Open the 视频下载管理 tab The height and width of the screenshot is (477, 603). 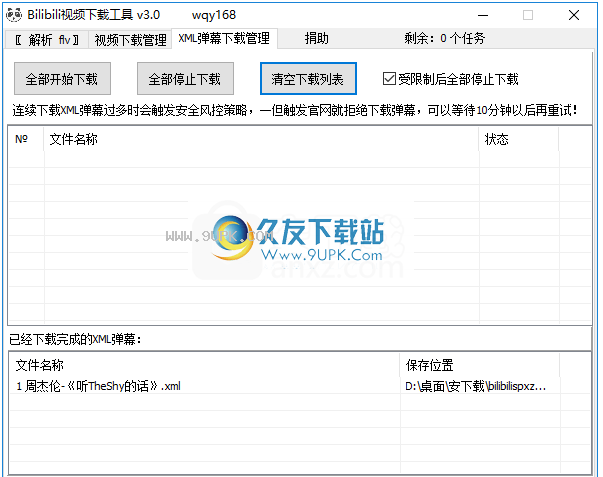click(x=130, y=40)
